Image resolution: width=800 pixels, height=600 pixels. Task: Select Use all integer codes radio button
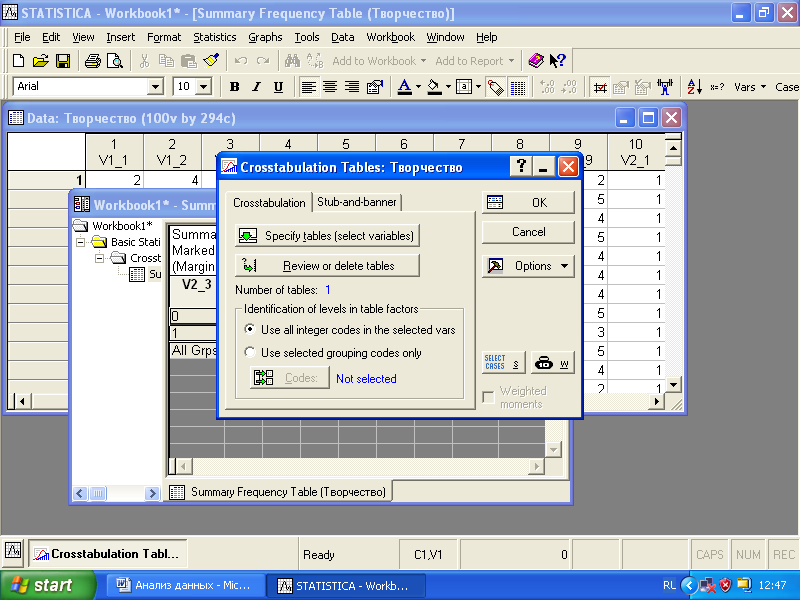pos(249,330)
